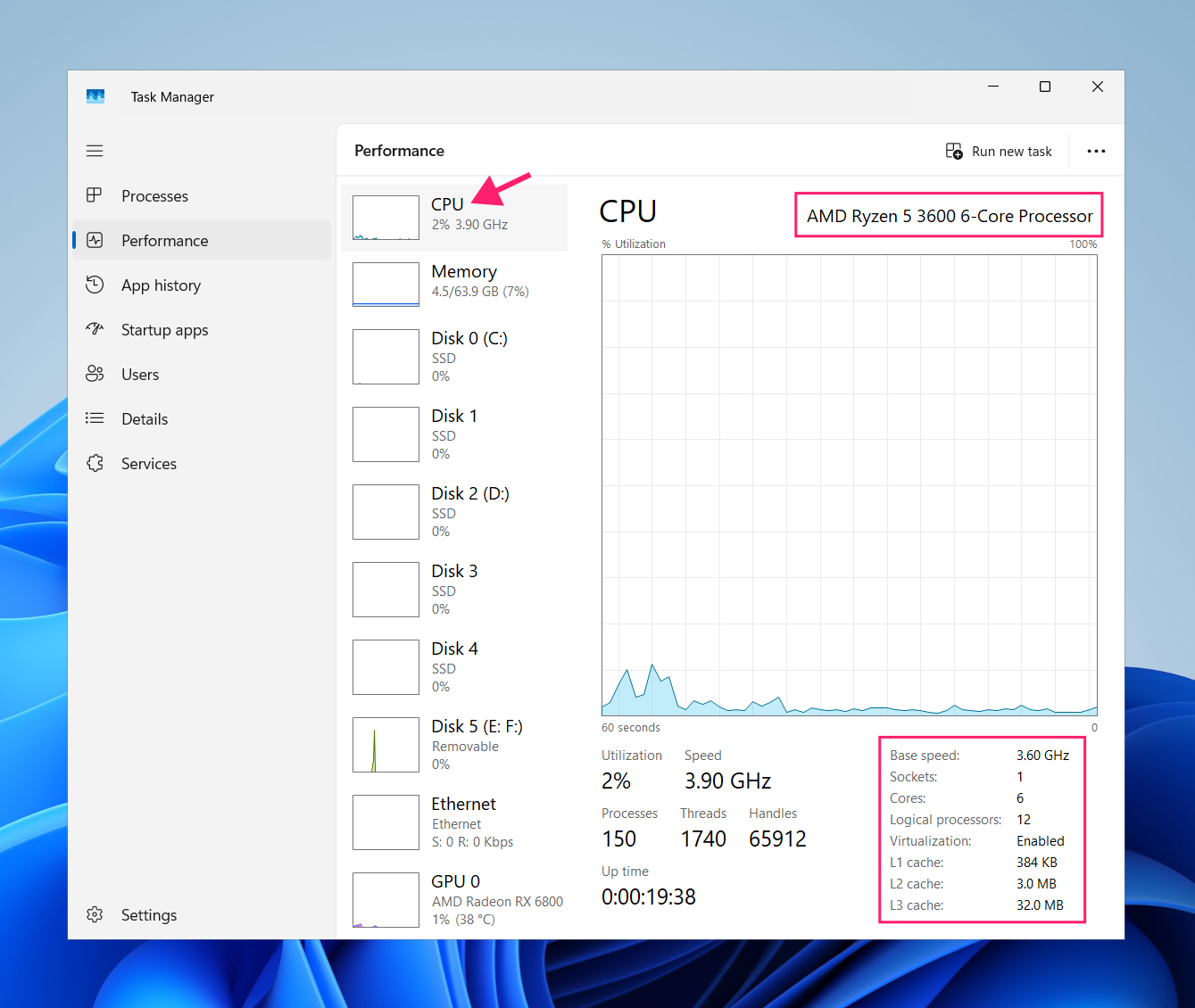Click AMD Ryzen 5 3600 processor name

click(950, 216)
